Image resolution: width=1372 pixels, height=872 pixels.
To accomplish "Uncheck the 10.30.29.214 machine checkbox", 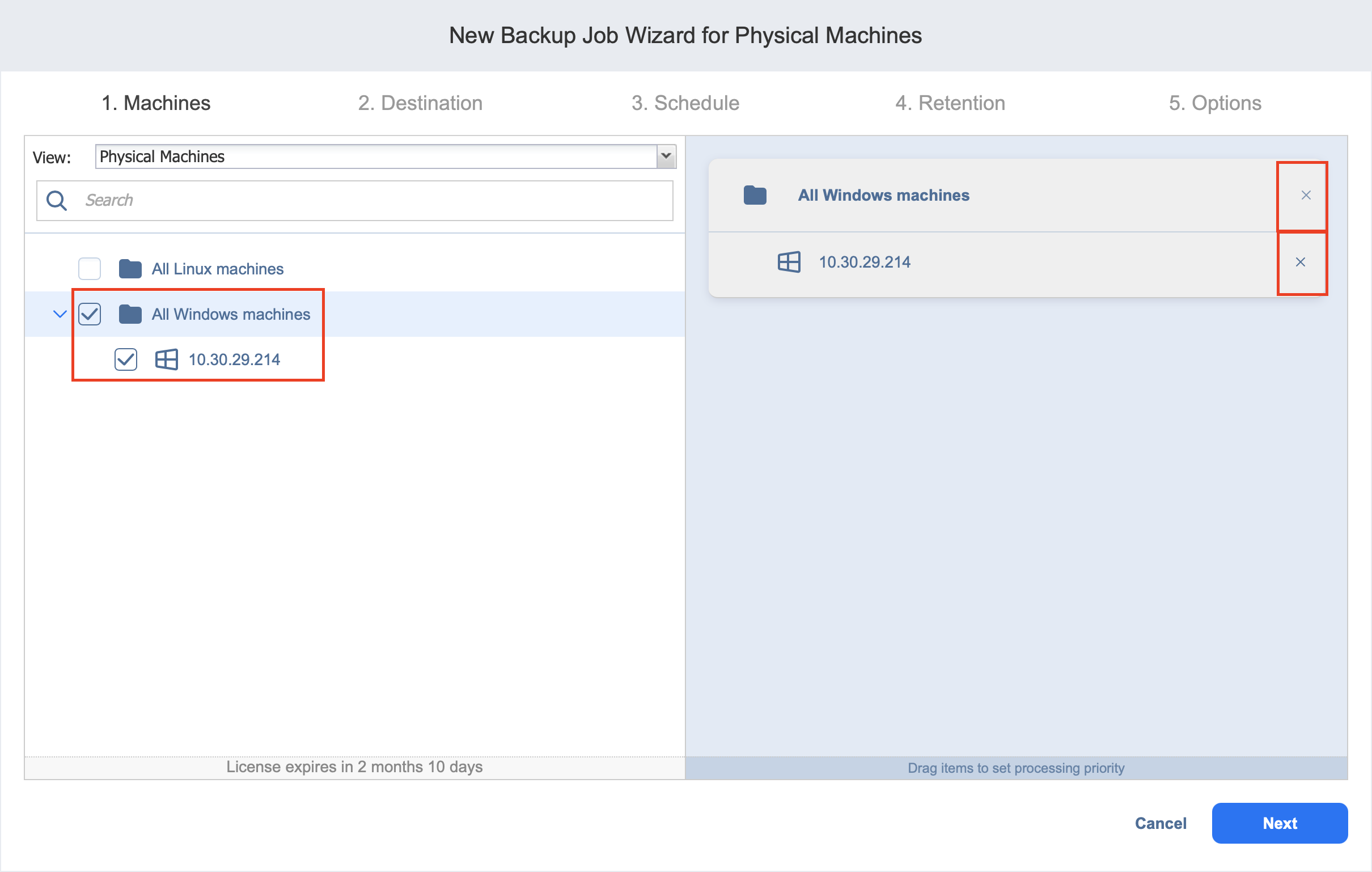I will point(125,359).
